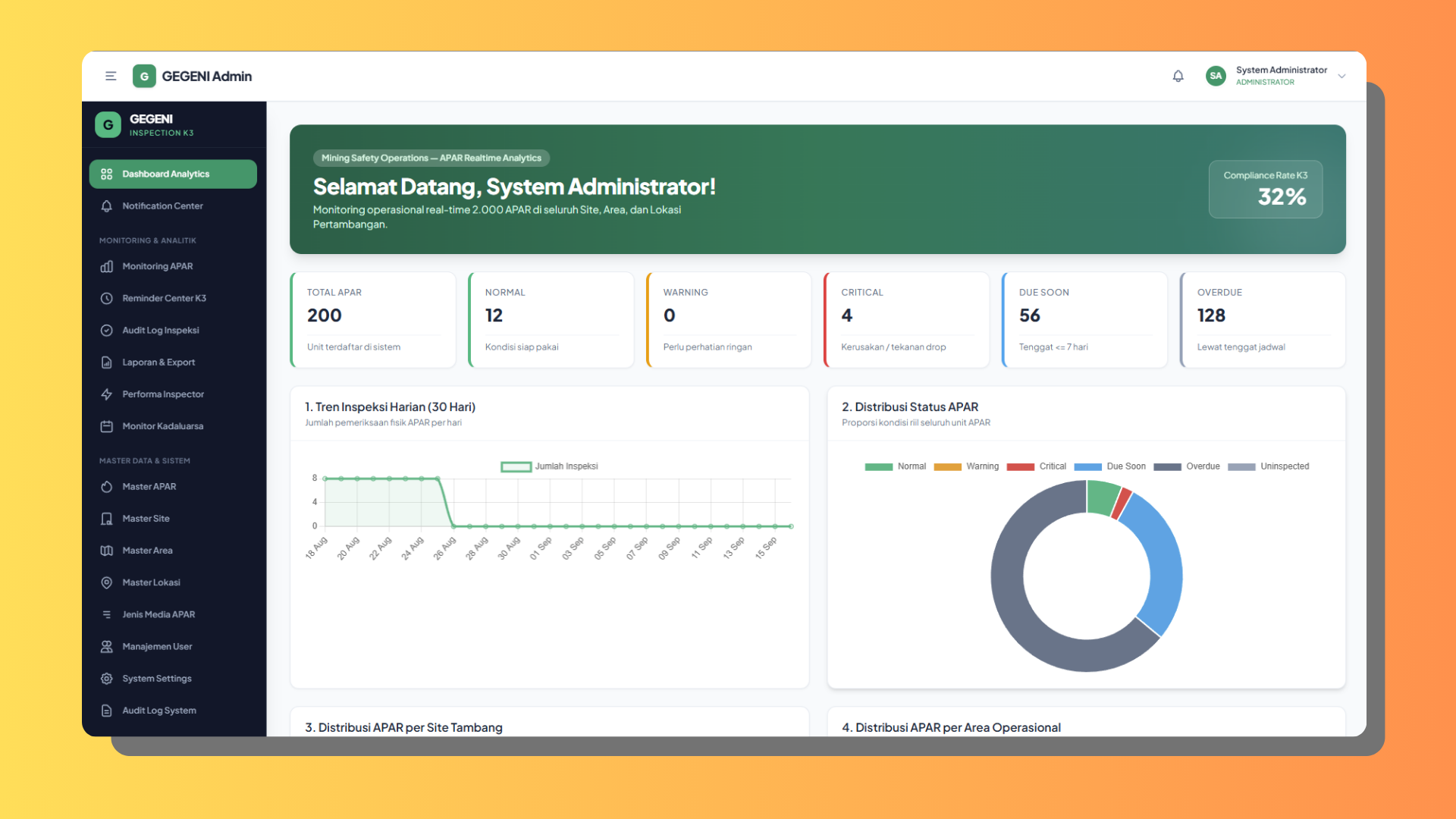The width and height of the screenshot is (1456, 819).
Task: Click the Manajemen User people icon
Action: tap(106, 647)
